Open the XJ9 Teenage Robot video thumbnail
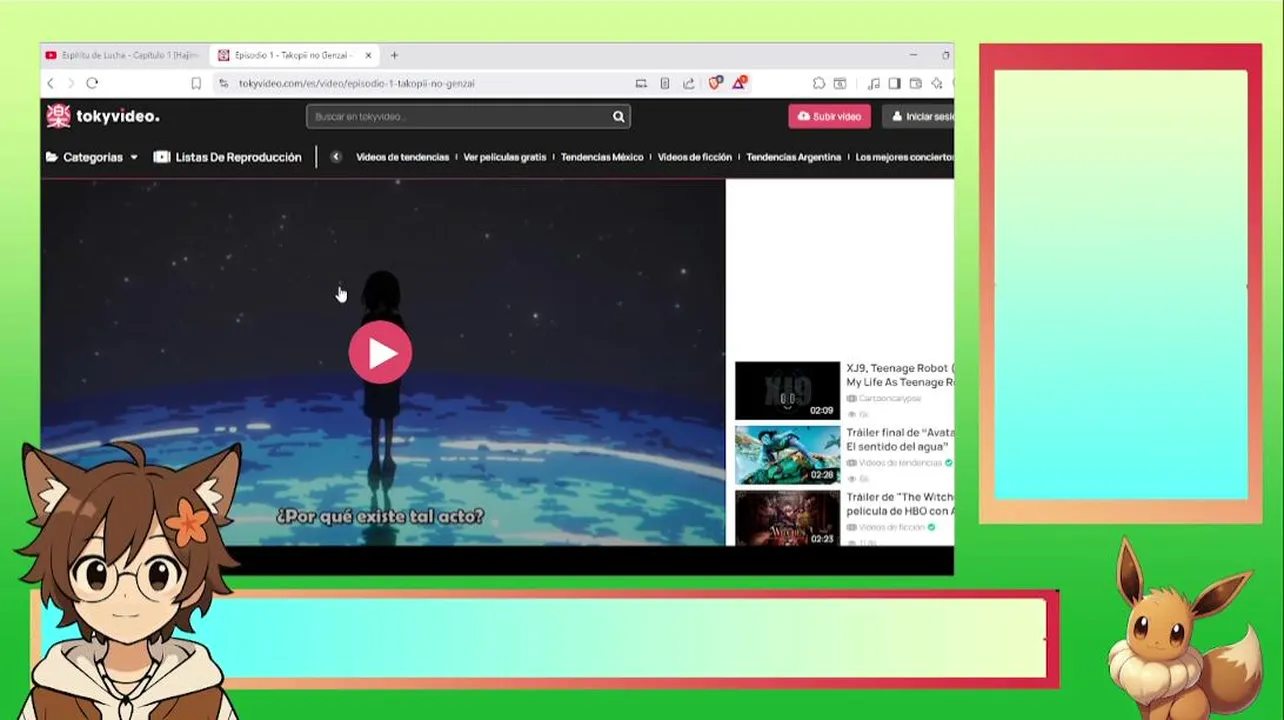The image size is (1284, 720). point(787,391)
